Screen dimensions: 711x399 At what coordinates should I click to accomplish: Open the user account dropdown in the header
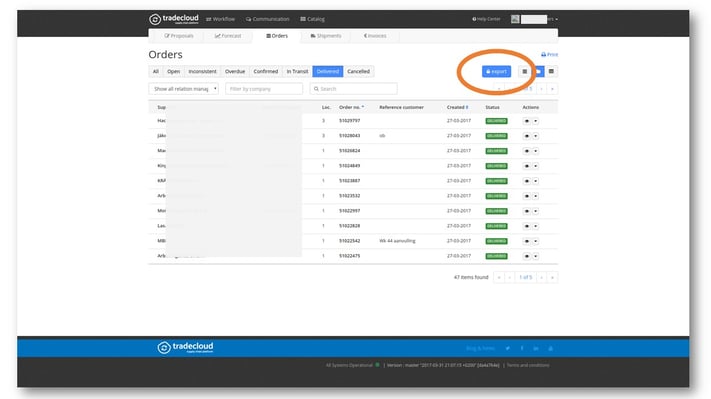pyautogui.click(x=535, y=19)
